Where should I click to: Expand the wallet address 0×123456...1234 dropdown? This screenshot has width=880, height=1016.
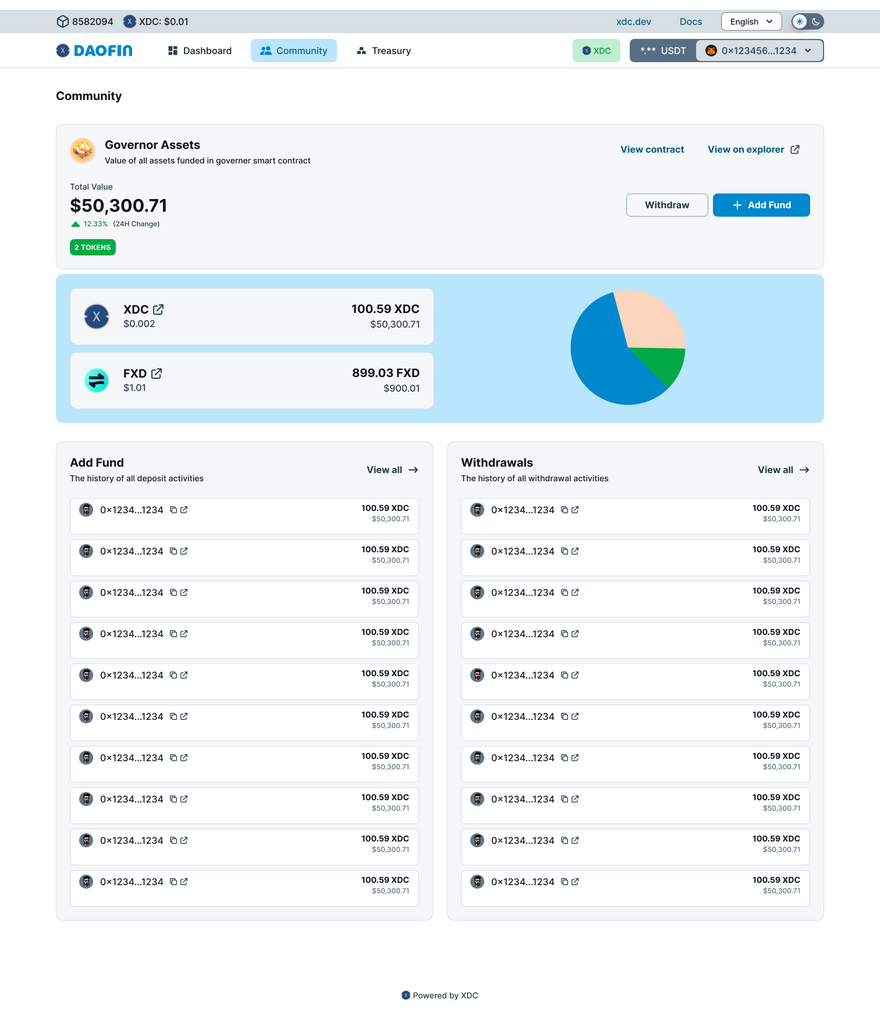759,50
